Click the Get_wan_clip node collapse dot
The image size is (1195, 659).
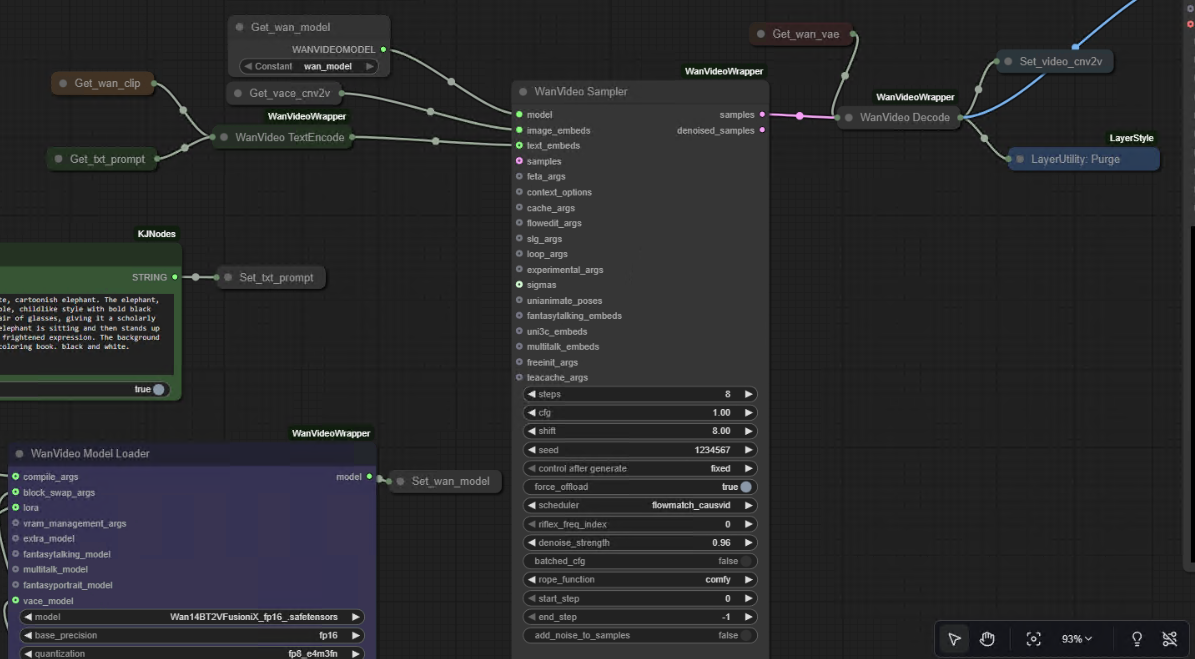pyautogui.click(x=63, y=84)
